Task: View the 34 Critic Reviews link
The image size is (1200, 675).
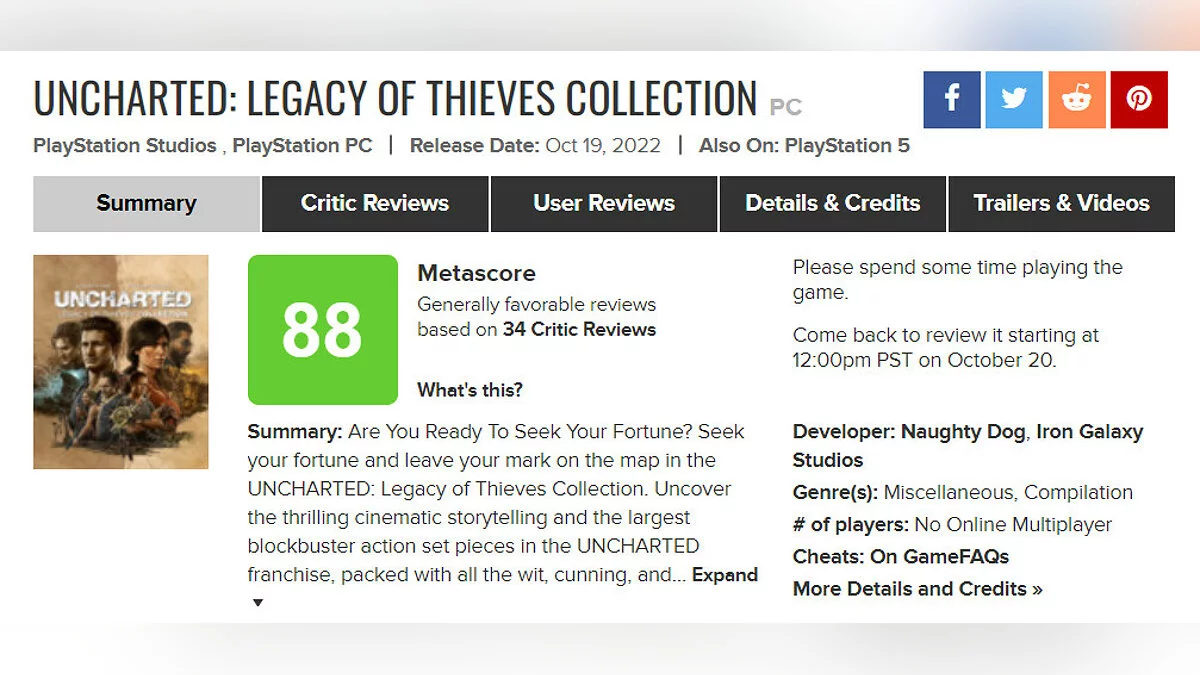Action: (x=579, y=329)
